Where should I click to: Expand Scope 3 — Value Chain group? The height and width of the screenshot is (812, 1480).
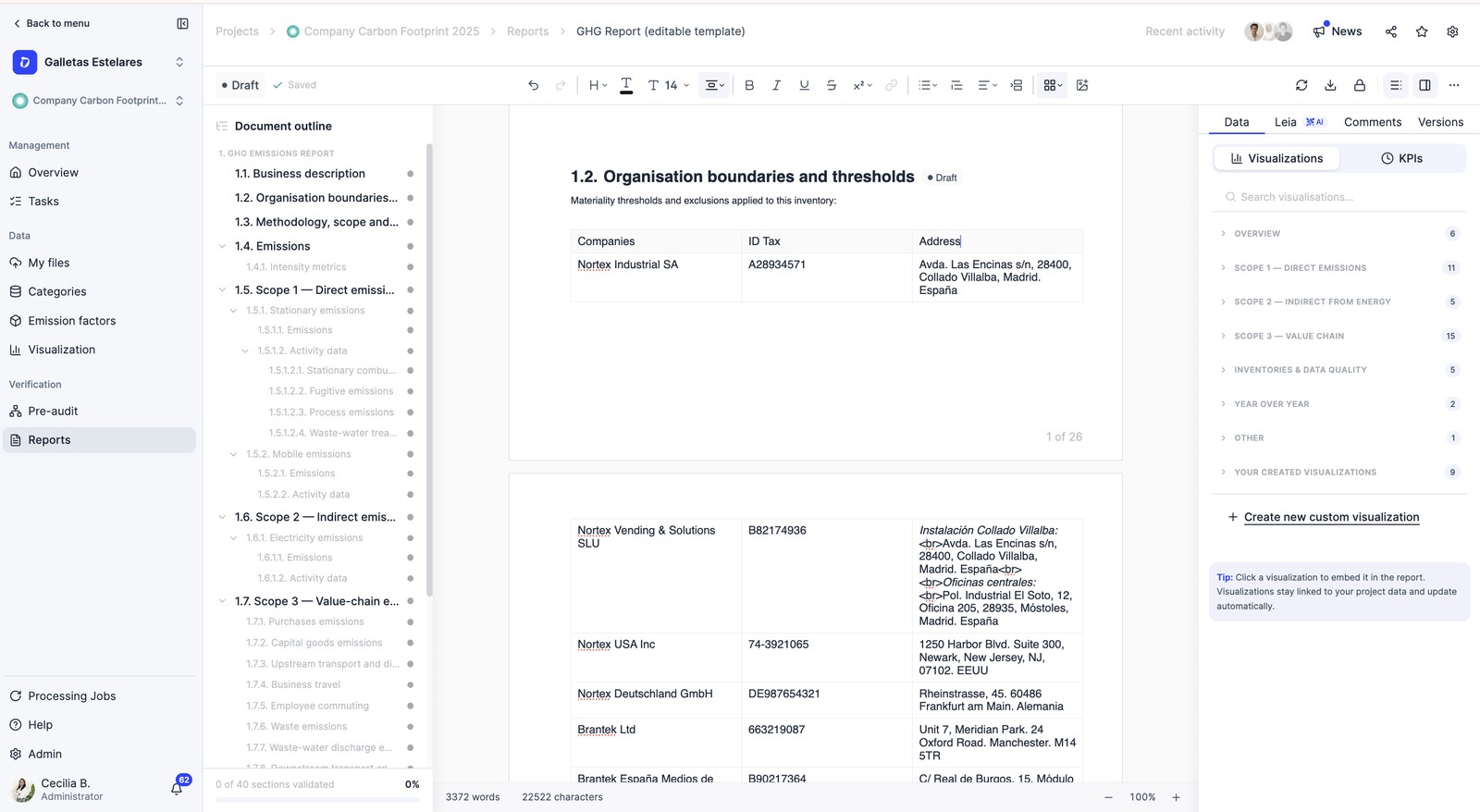point(1339,337)
